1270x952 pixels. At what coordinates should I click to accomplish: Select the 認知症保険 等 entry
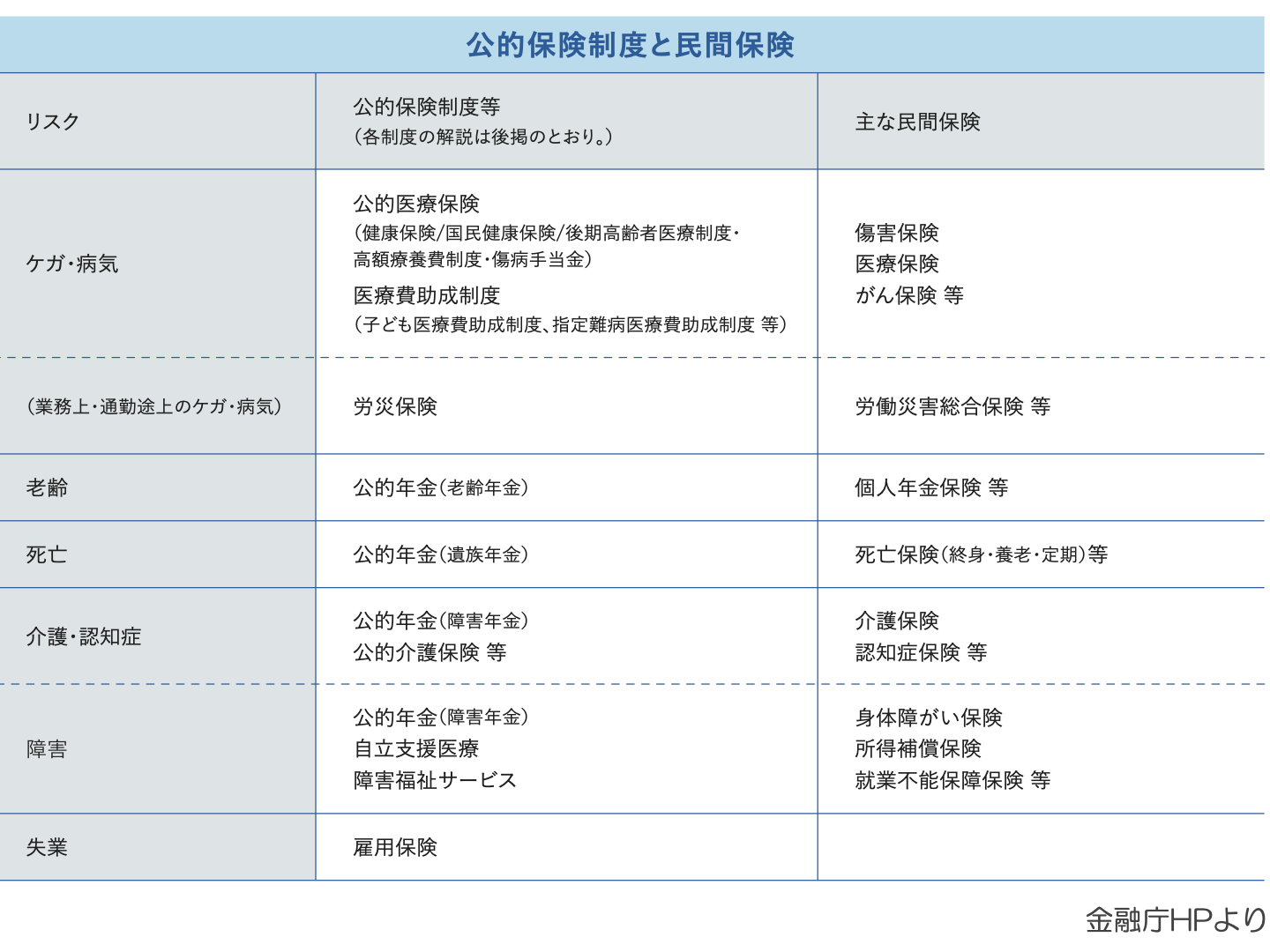pyautogui.click(x=921, y=652)
